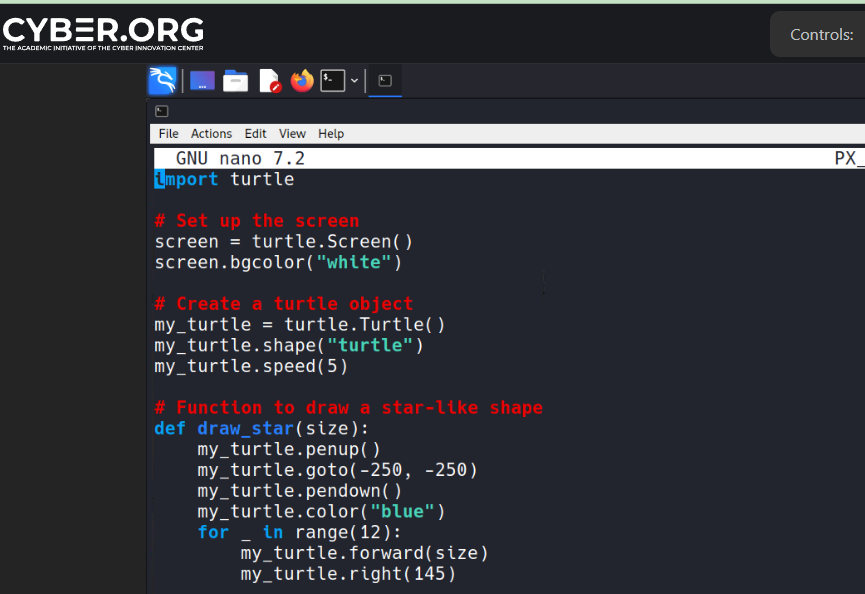The width and height of the screenshot is (865, 594).
Task: Open the Kali Linux applications menu
Action: [x=163, y=81]
